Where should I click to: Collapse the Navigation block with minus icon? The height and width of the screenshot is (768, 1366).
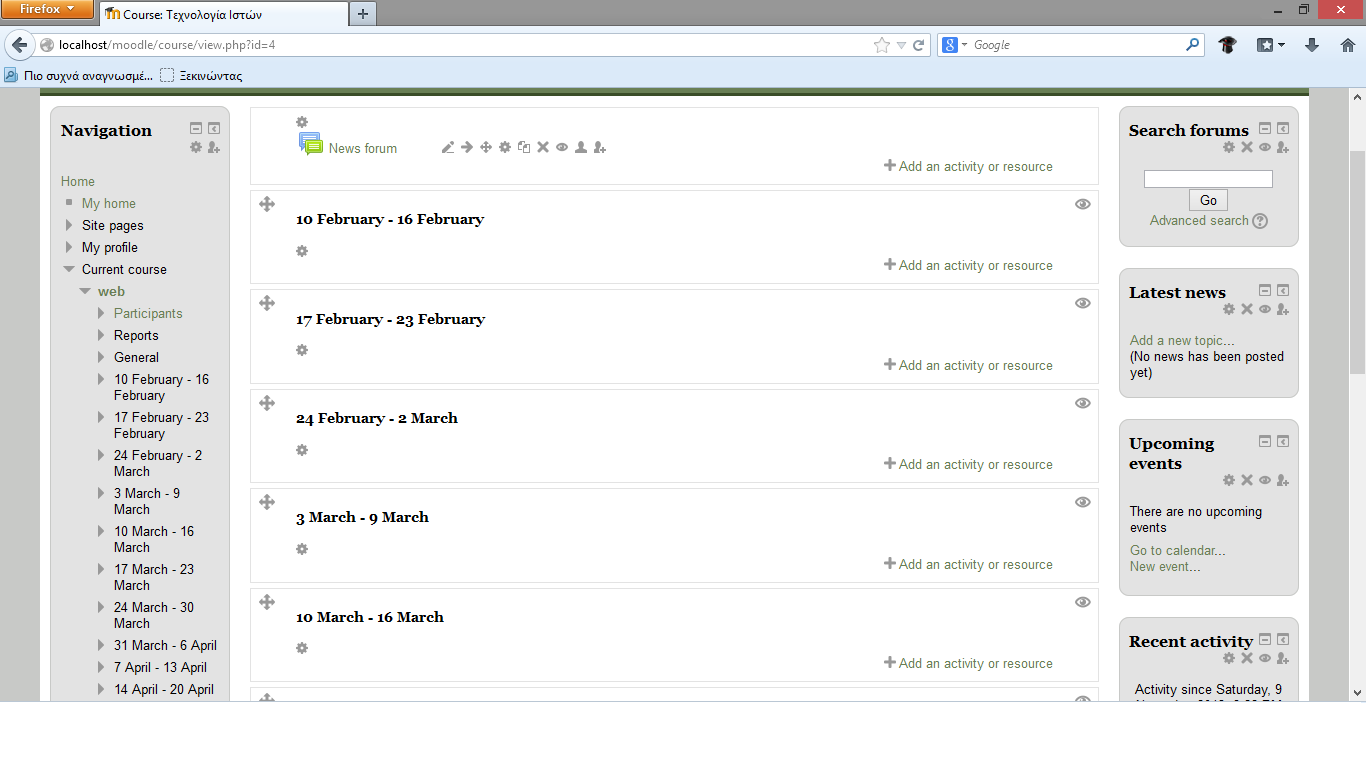(196, 128)
